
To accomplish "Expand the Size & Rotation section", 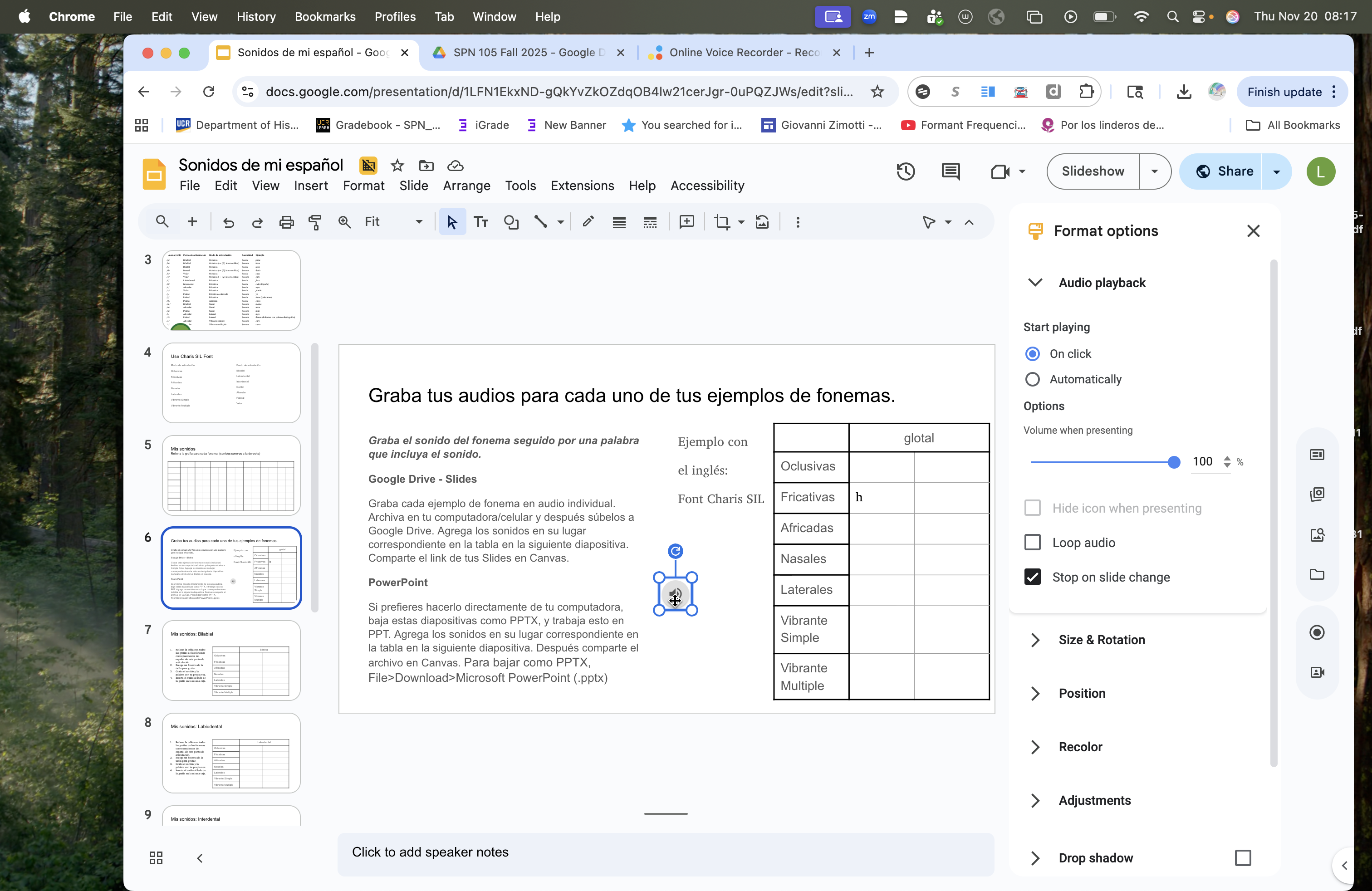I will tap(1035, 640).
